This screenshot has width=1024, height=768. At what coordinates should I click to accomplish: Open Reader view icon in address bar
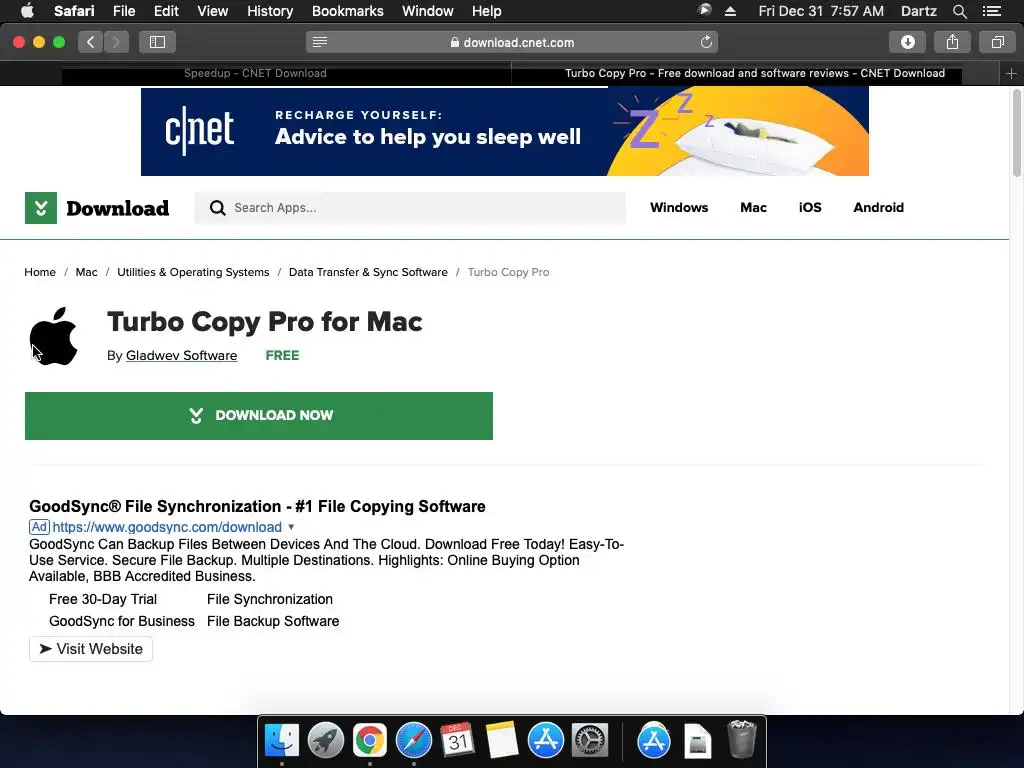pyautogui.click(x=319, y=42)
